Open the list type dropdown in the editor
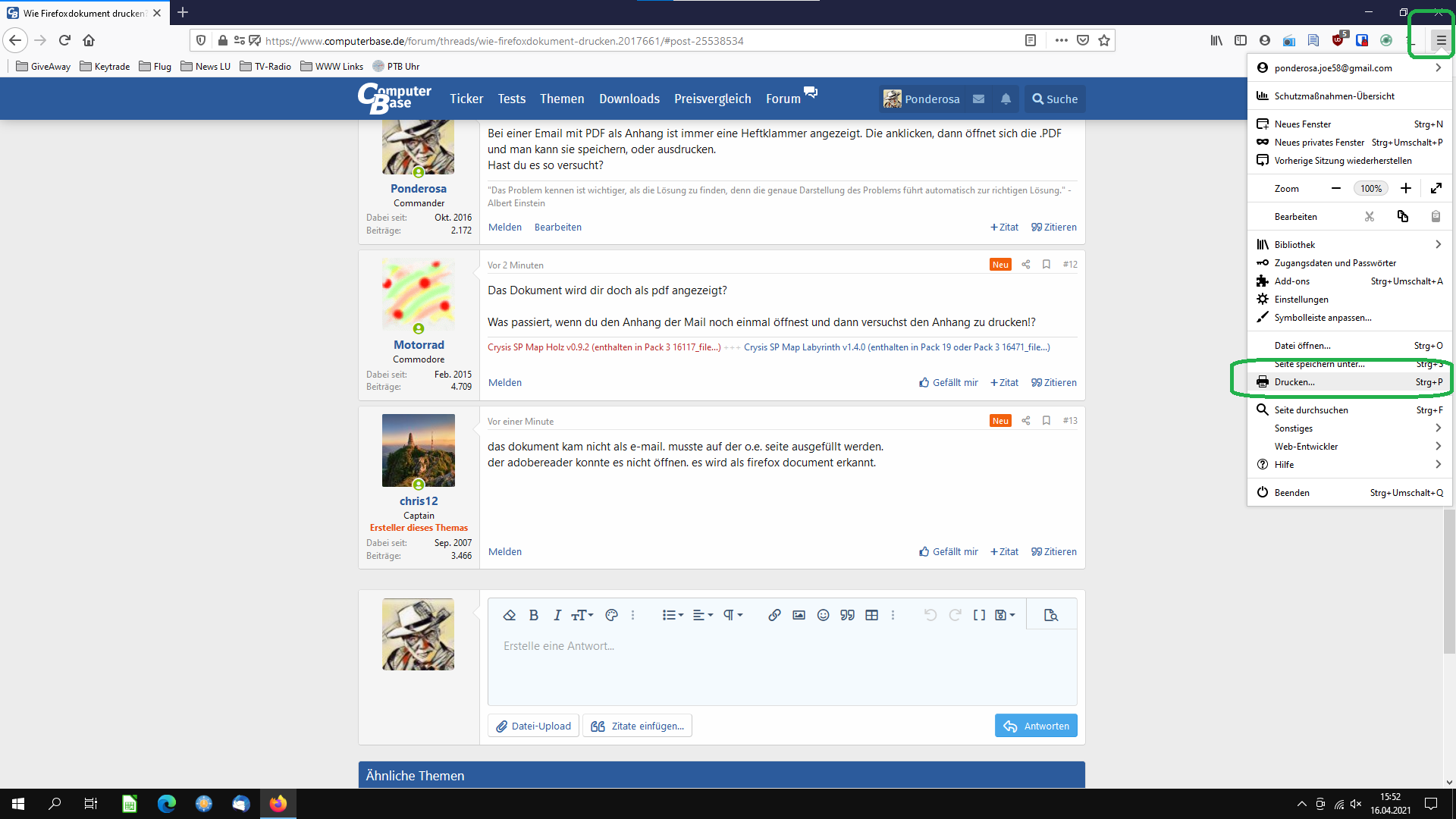This screenshot has height=819, width=1456. [673, 615]
